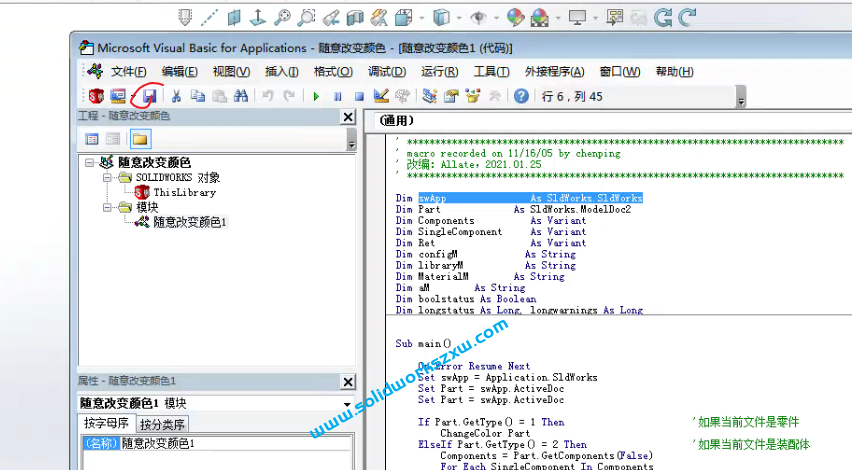This screenshot has width=852, height=470.
Task: Run the macro with the green play icon
Action: pyautogui.click(x=316, y=97)
